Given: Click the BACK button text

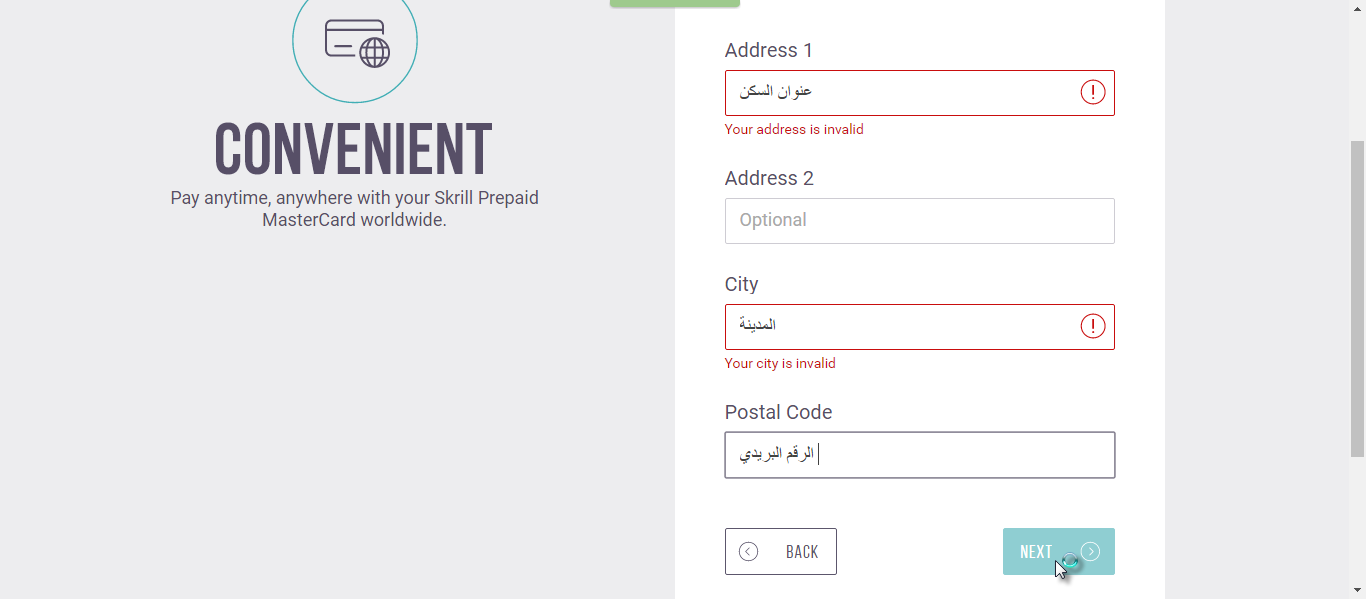Looking at the screenshot, I should pyautogui.click(x=802, y=552).
